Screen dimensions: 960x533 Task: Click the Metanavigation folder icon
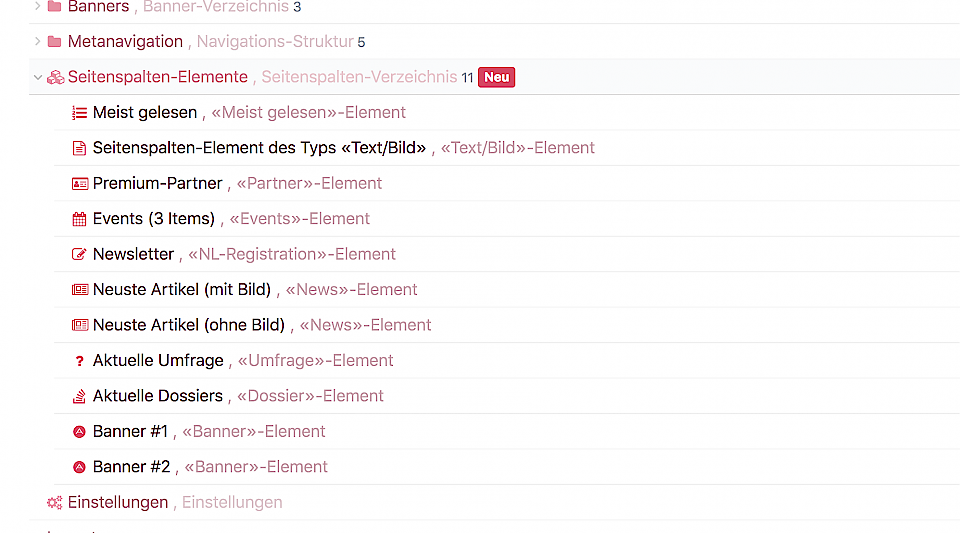55,42
